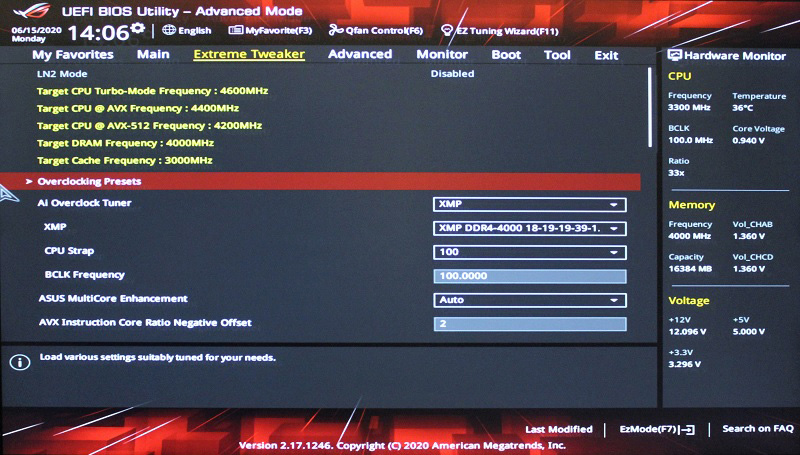Click the 06/15/2020 date
Viewport: 800px width, 455px height.
coord(36,30)
